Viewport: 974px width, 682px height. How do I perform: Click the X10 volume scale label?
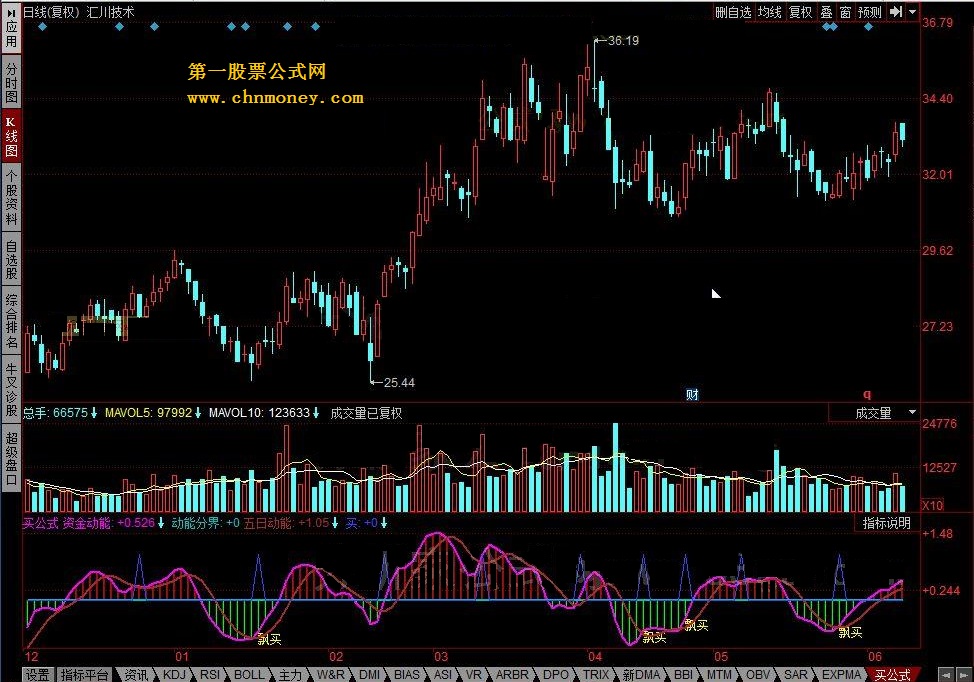coord(932,505)
